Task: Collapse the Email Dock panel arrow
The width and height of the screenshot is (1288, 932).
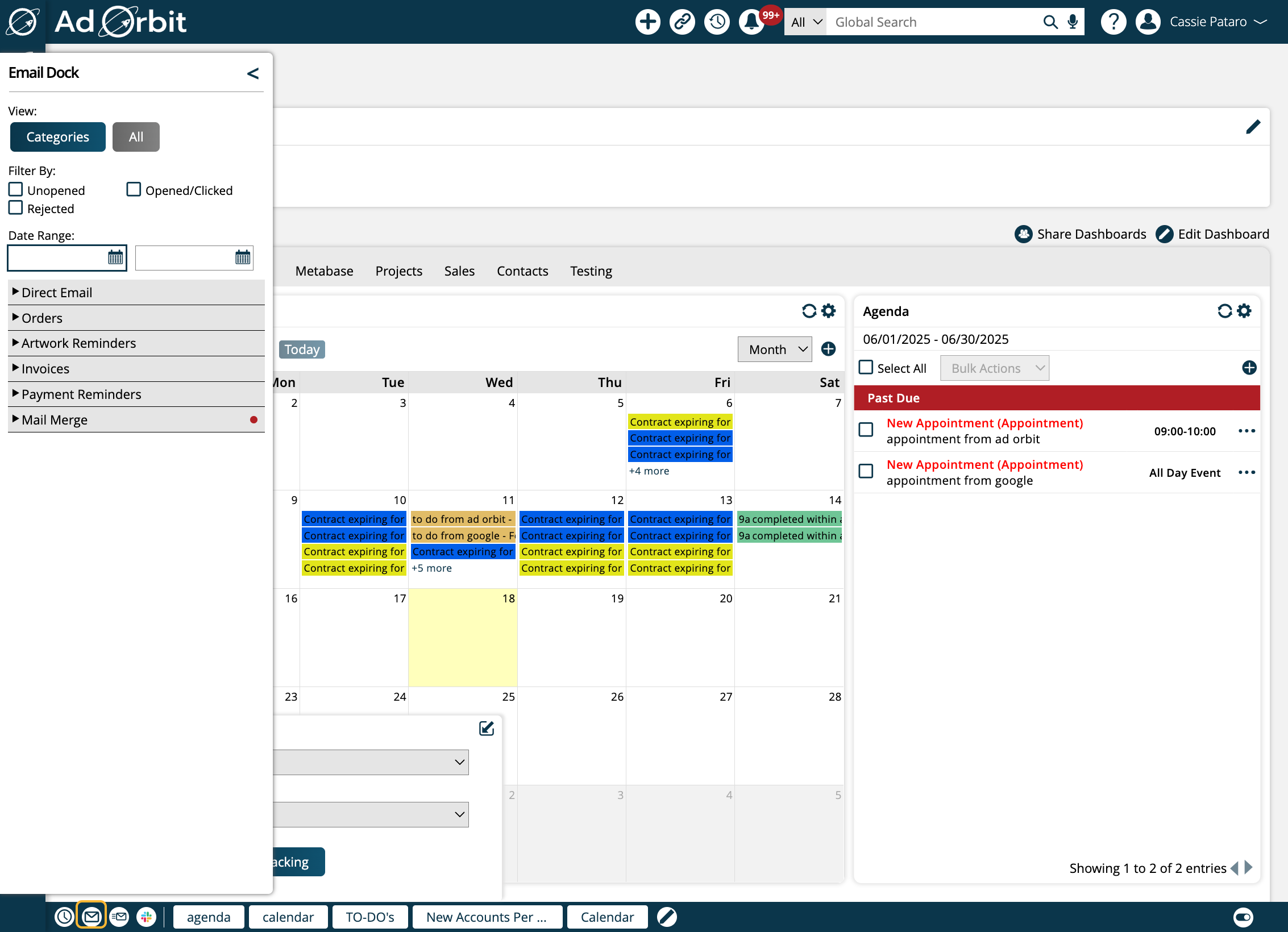Action: pos(253,73)
